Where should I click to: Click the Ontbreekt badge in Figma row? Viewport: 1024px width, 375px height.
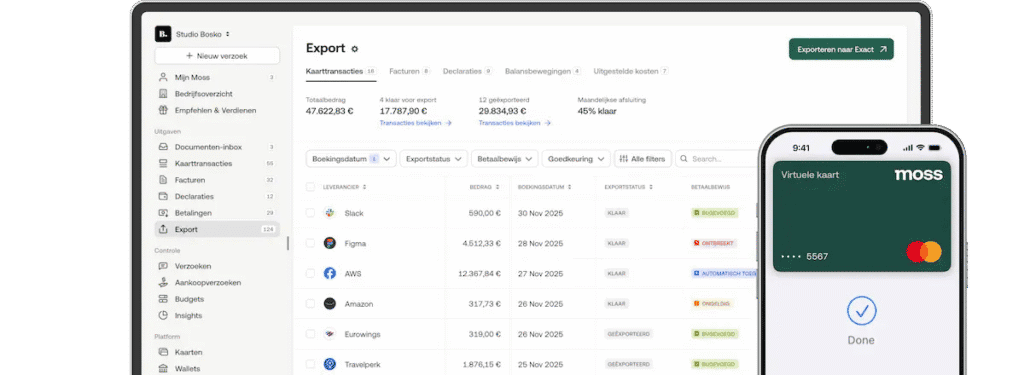coord(714,243)
